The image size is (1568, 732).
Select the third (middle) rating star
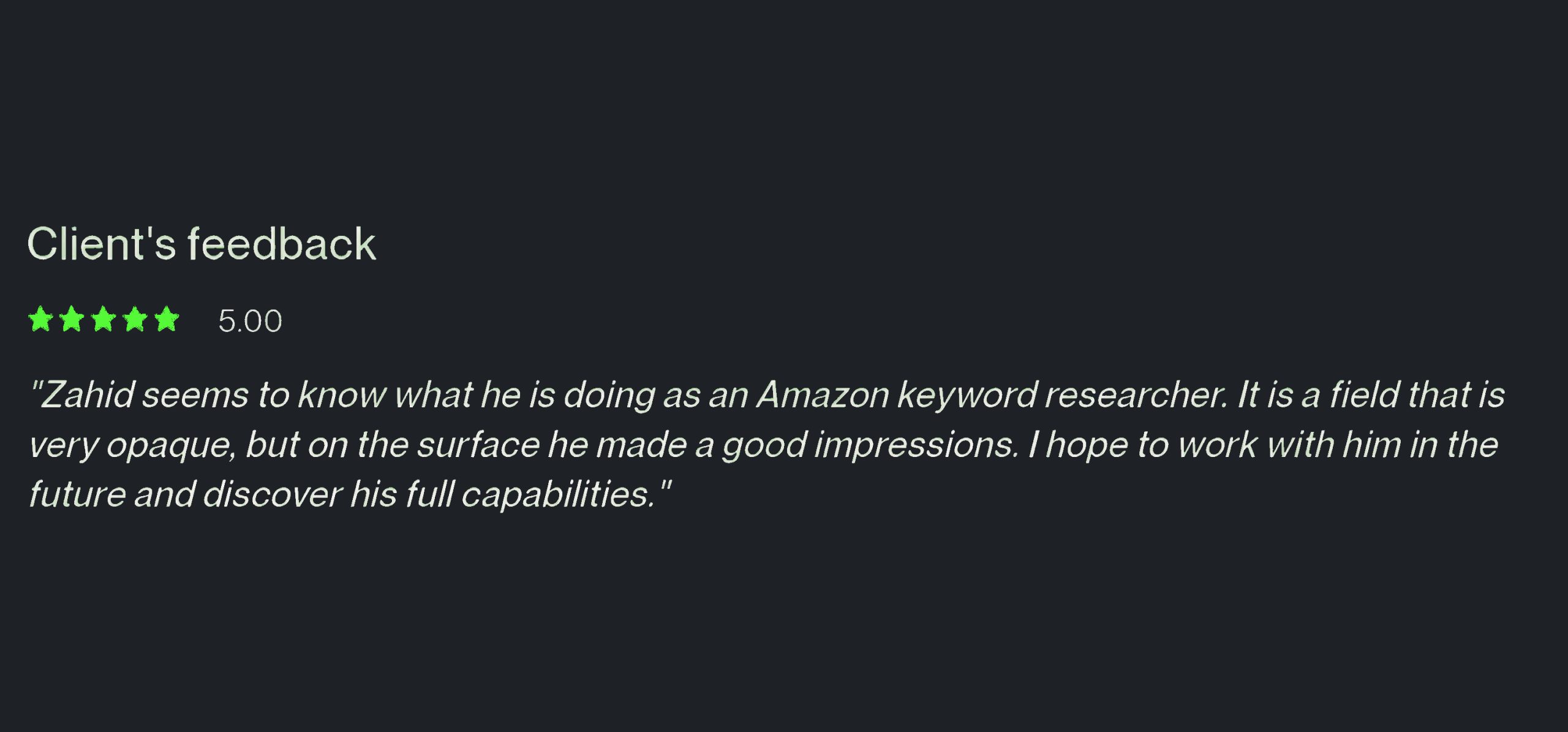[x=104, y=320]
